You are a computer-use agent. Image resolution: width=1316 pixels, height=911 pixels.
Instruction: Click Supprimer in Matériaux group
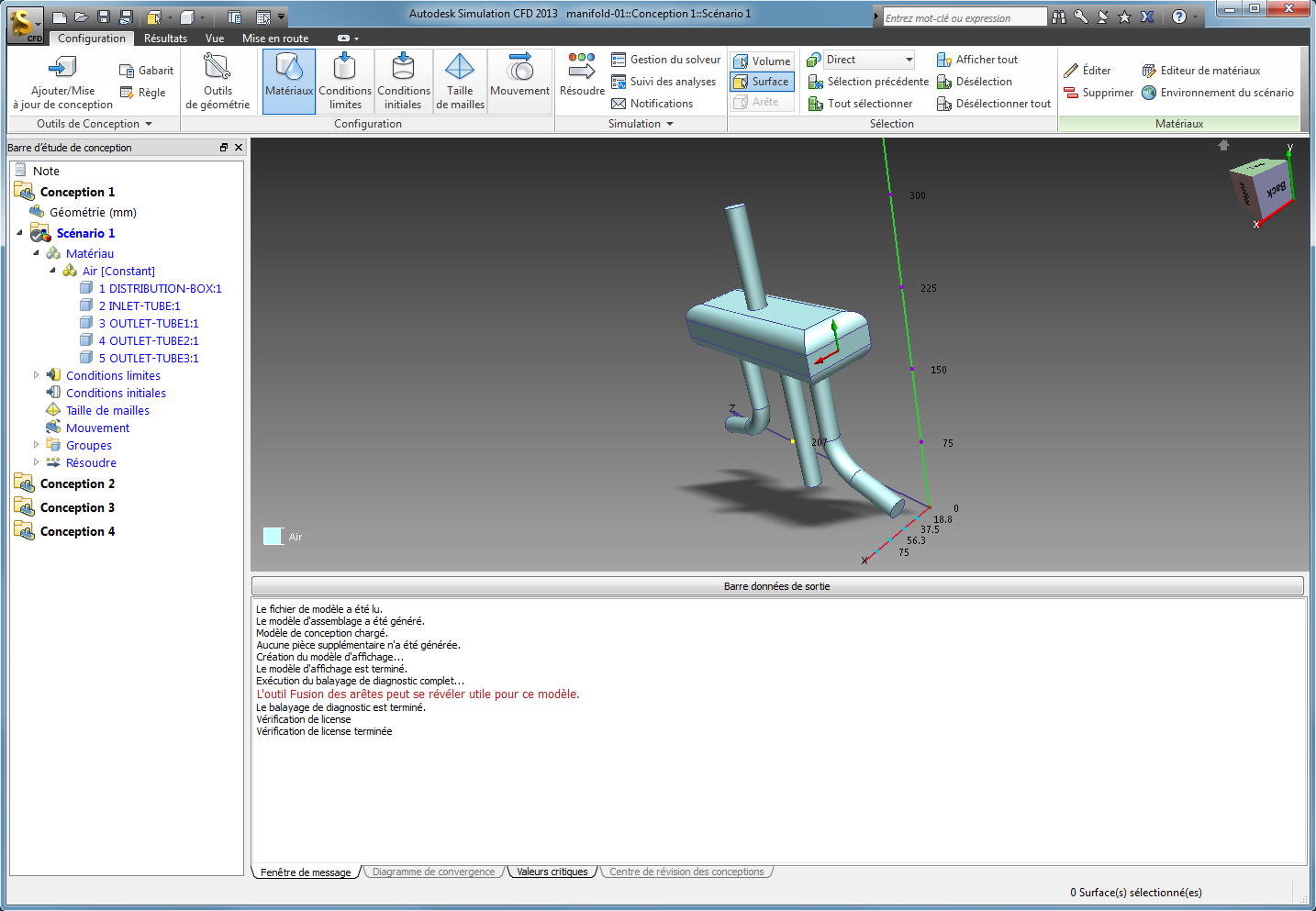(1099, 93)
